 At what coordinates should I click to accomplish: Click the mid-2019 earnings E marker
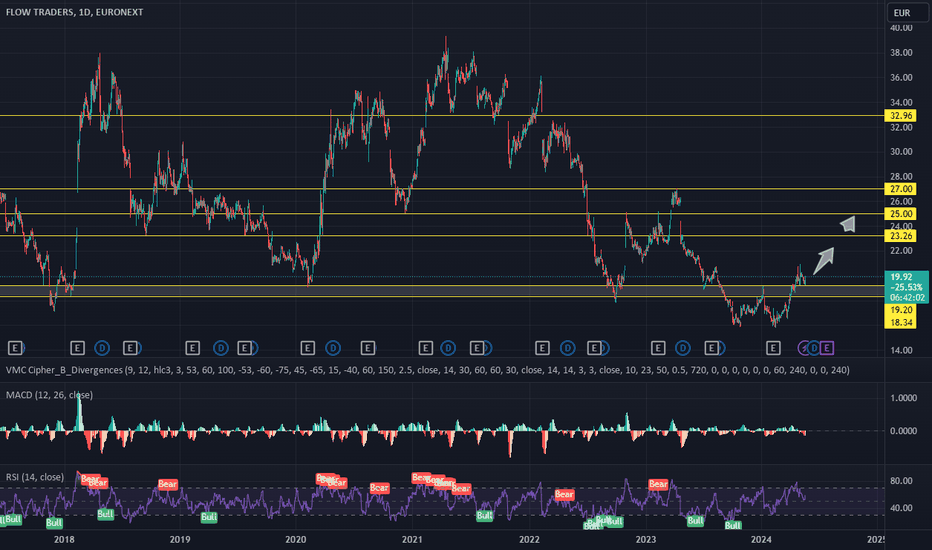(x=244, y=348)
